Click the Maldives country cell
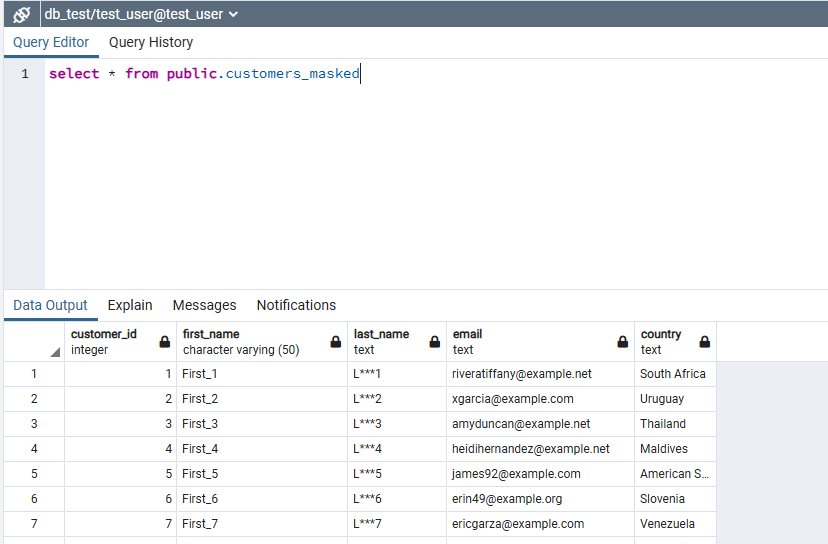Image resolution: width=828 pixels, height=544 pixels. point(675,449)
